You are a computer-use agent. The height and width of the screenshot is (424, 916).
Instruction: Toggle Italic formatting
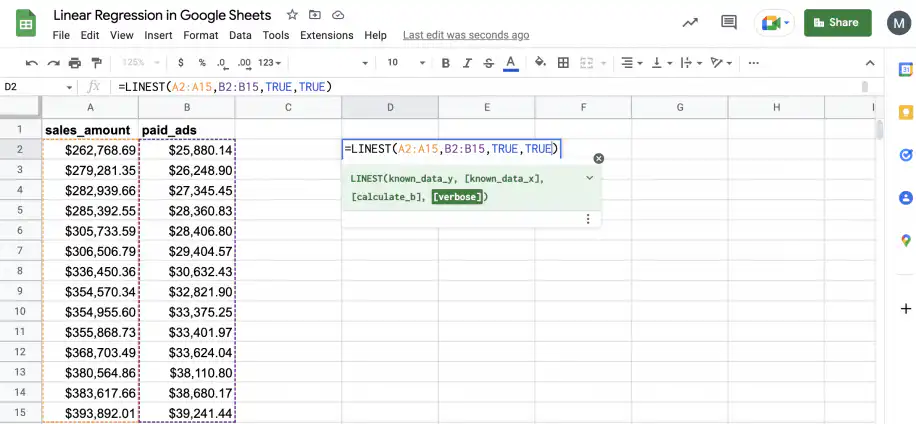tap(467, 62)
